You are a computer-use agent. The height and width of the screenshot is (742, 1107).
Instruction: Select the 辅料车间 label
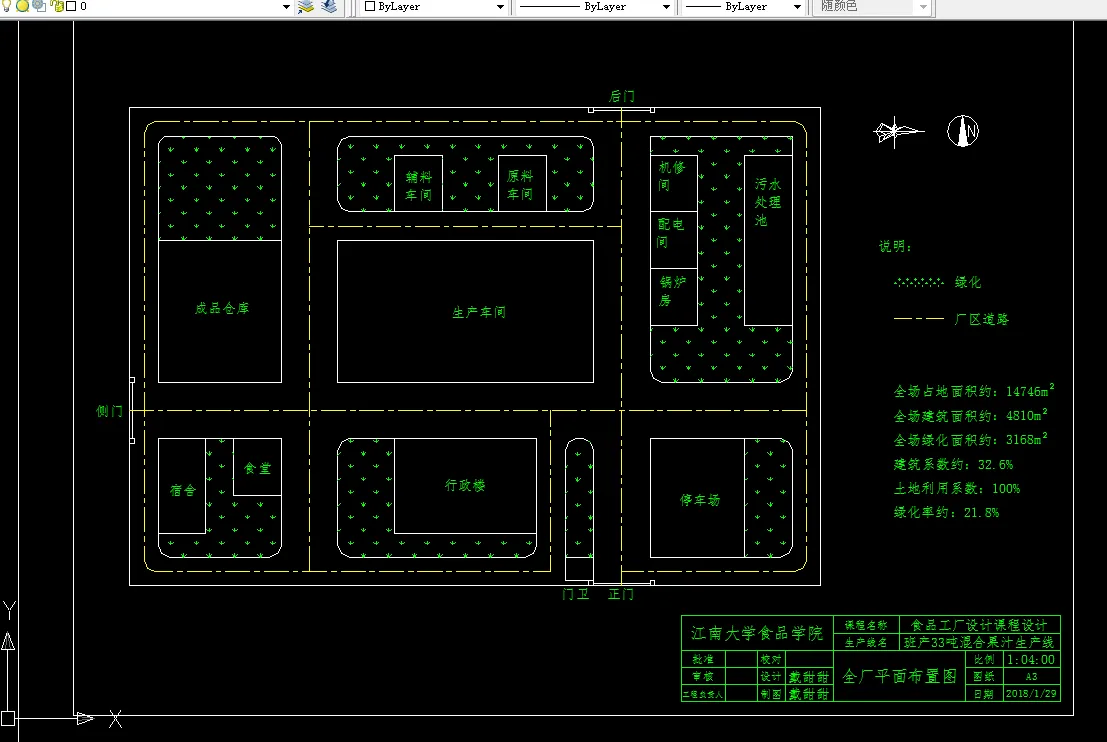point(418,186)
